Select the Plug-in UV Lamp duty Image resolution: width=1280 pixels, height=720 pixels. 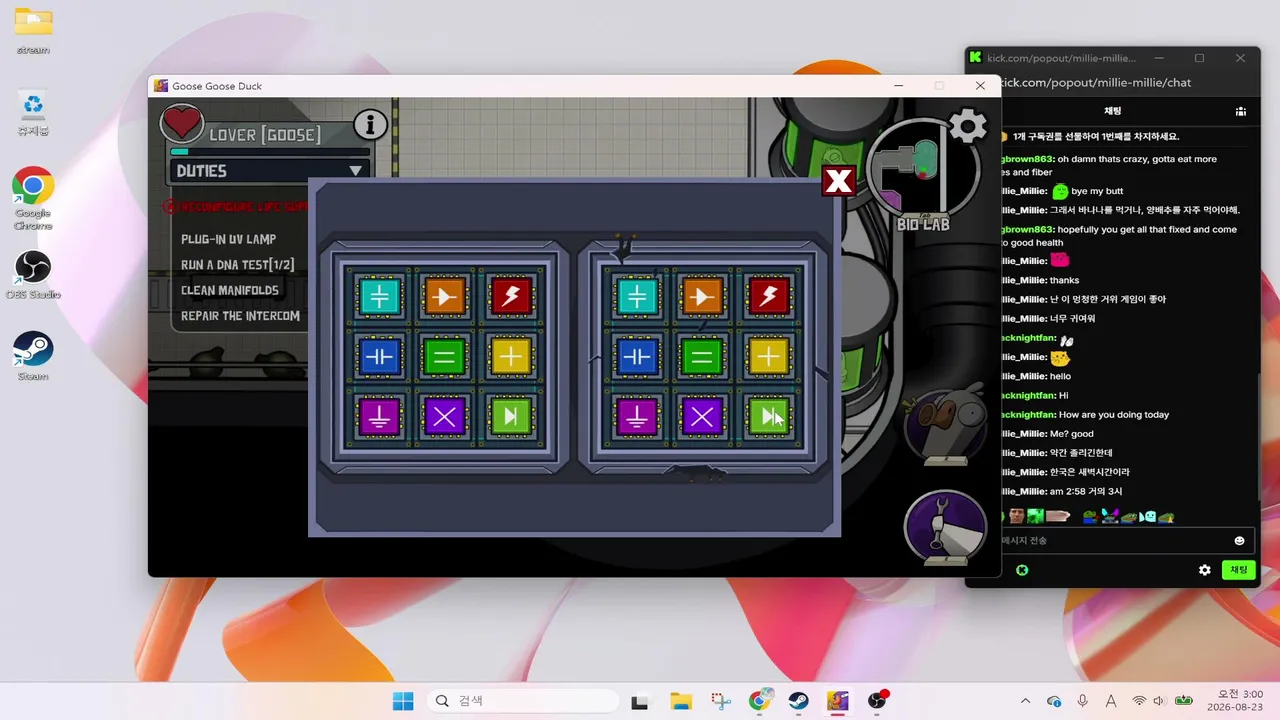[x=228, y=239]
